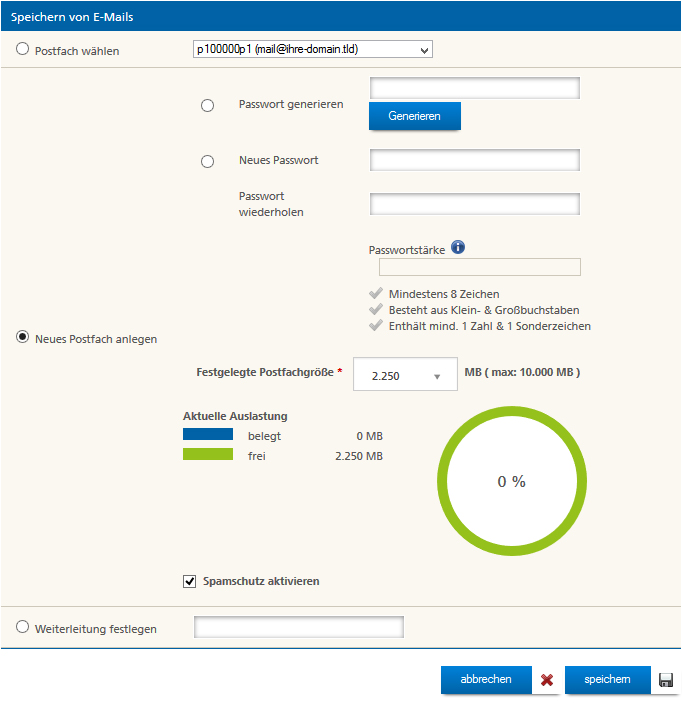This screenshot has width=682, height=710.
Task: Click the green frei color swatch
Action: 208,454
